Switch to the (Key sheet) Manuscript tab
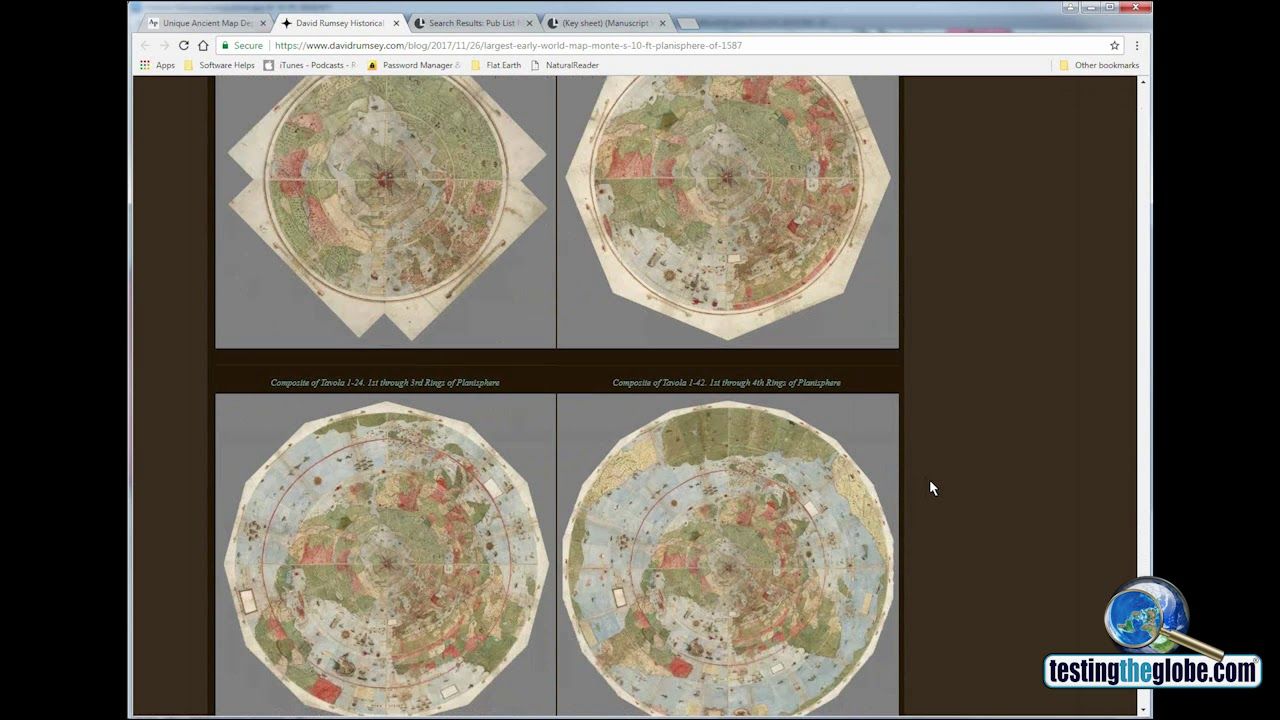1280x720 pixels. (602, 23)
